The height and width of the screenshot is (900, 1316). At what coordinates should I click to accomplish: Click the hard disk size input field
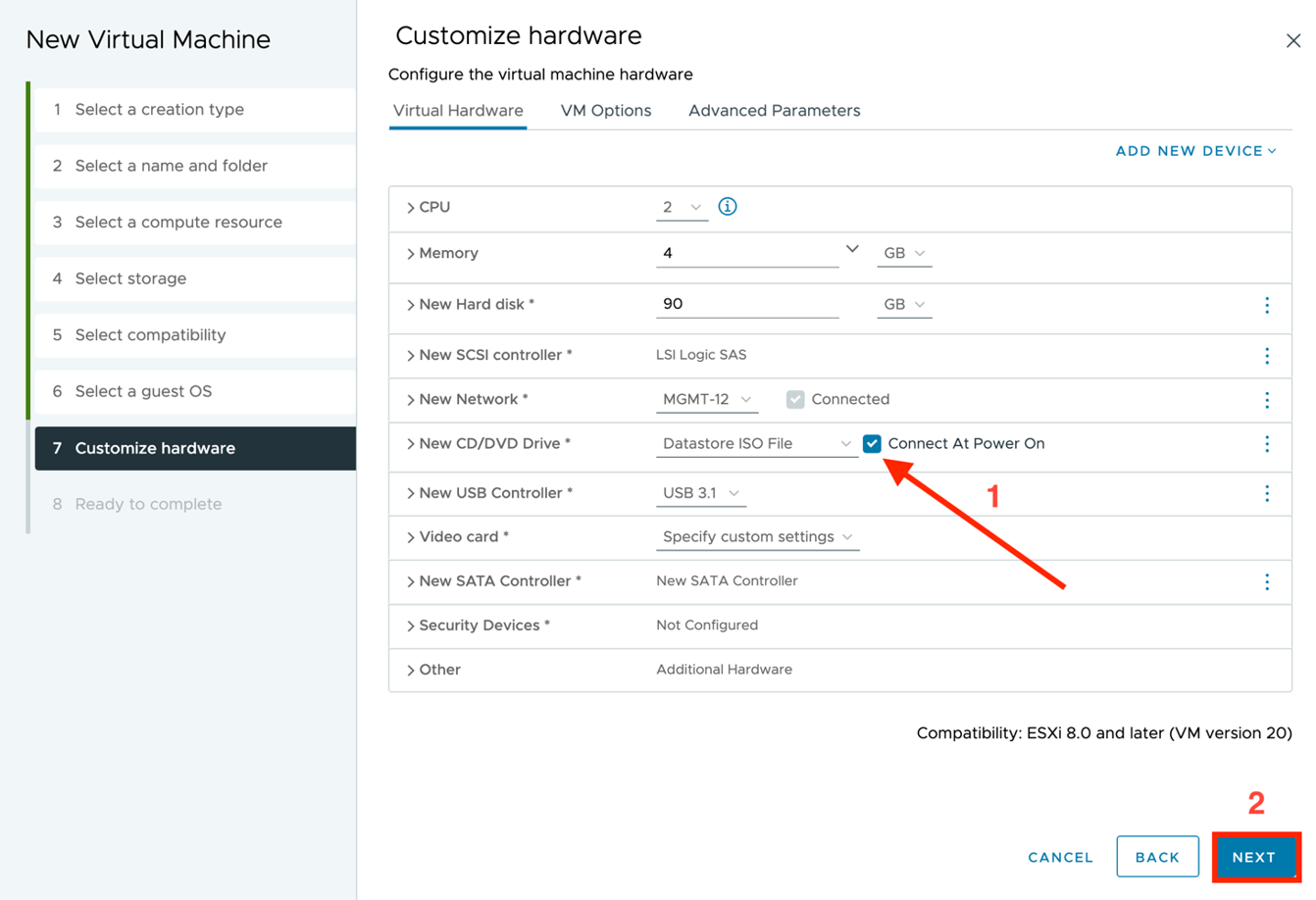pyautogui.click(x=746, y=305)
